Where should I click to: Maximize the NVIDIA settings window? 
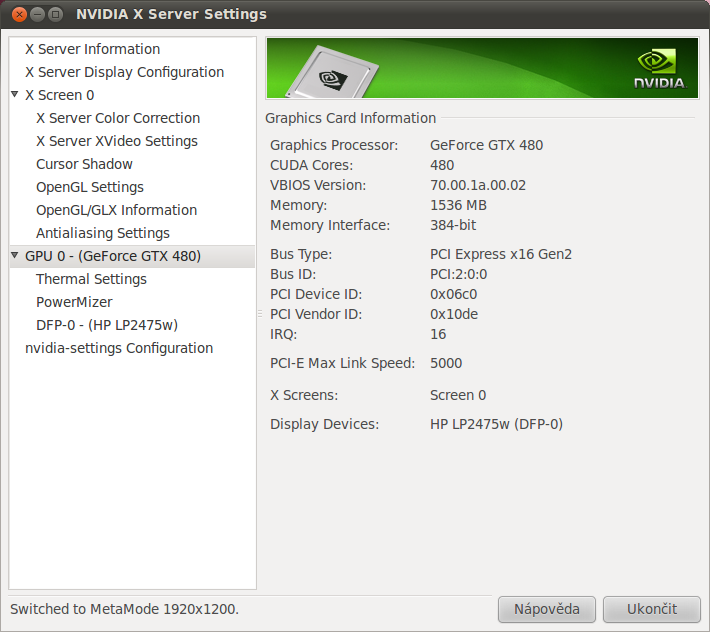[55, 14]
